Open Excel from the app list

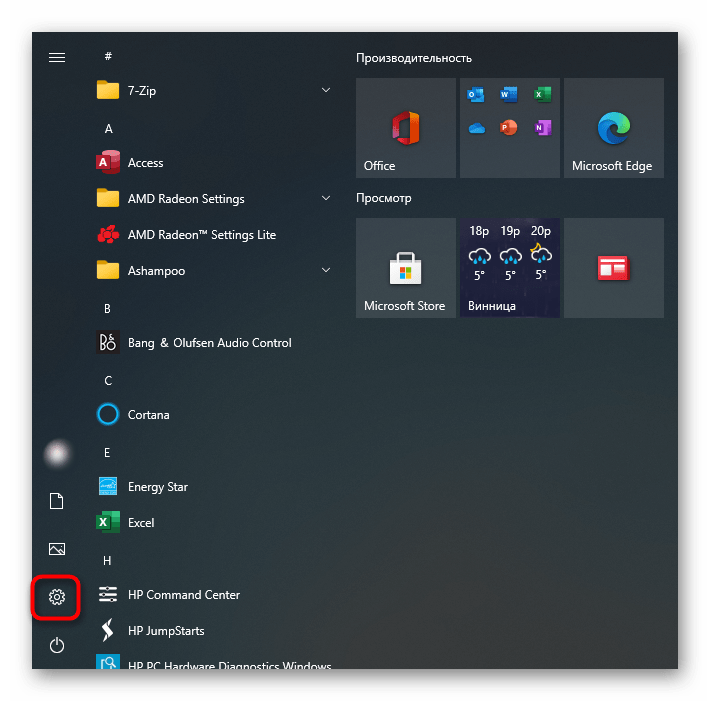click(x=213, y=523)
